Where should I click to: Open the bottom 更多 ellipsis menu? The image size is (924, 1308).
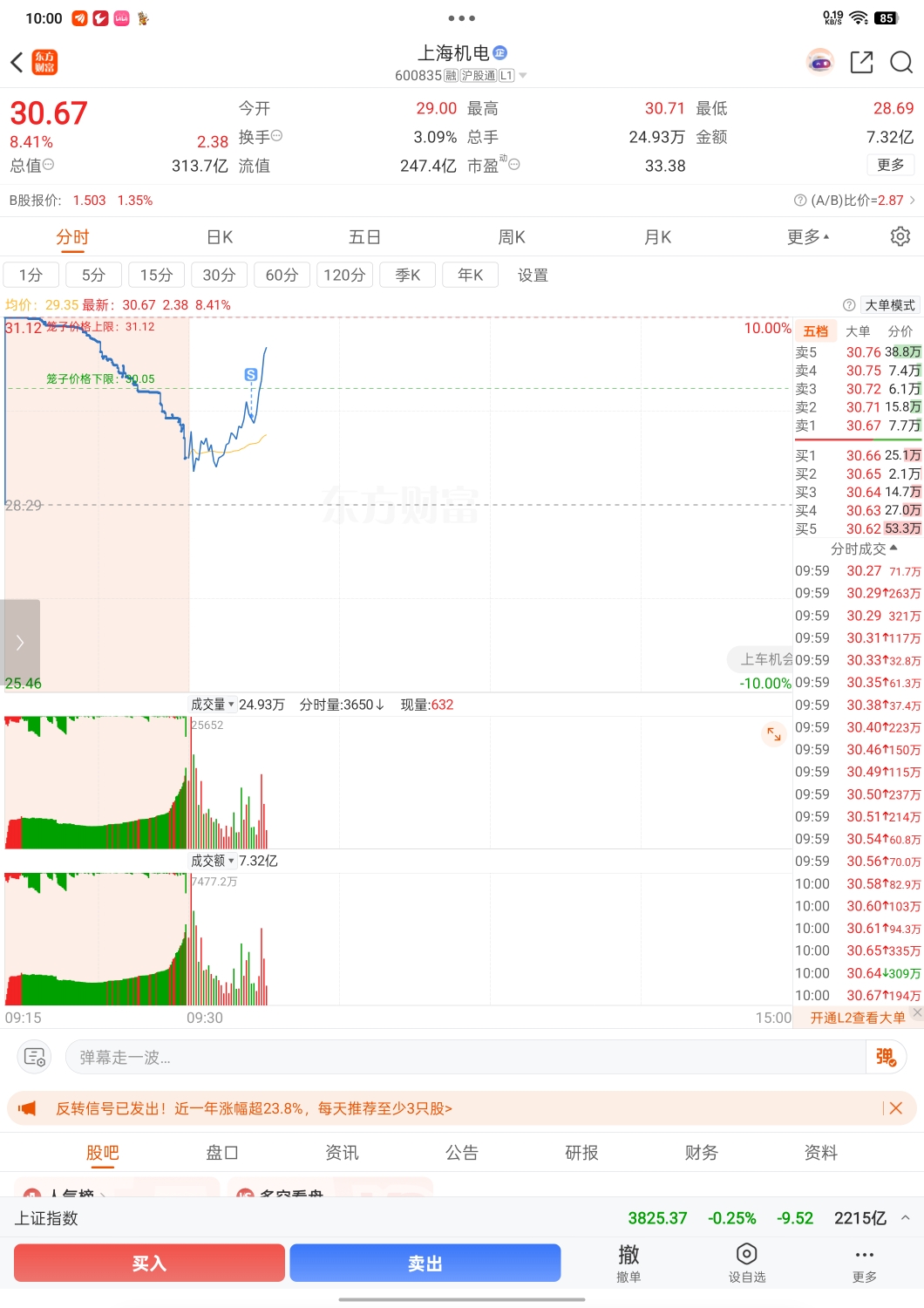click(865, 1263)
